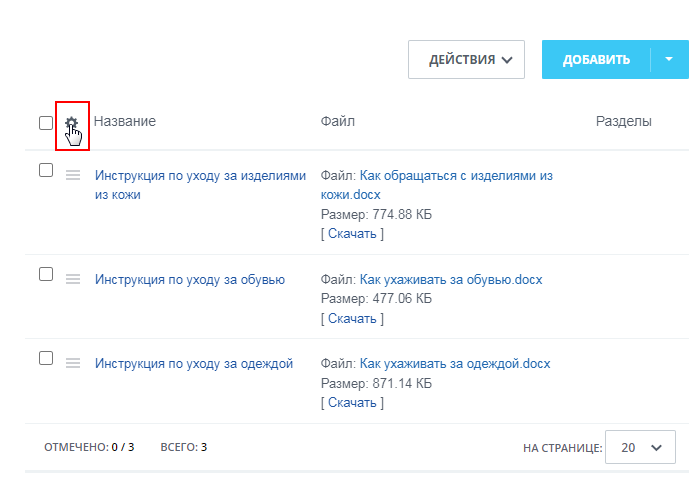Check the box for уходу за одеждой row

(46, 358)
